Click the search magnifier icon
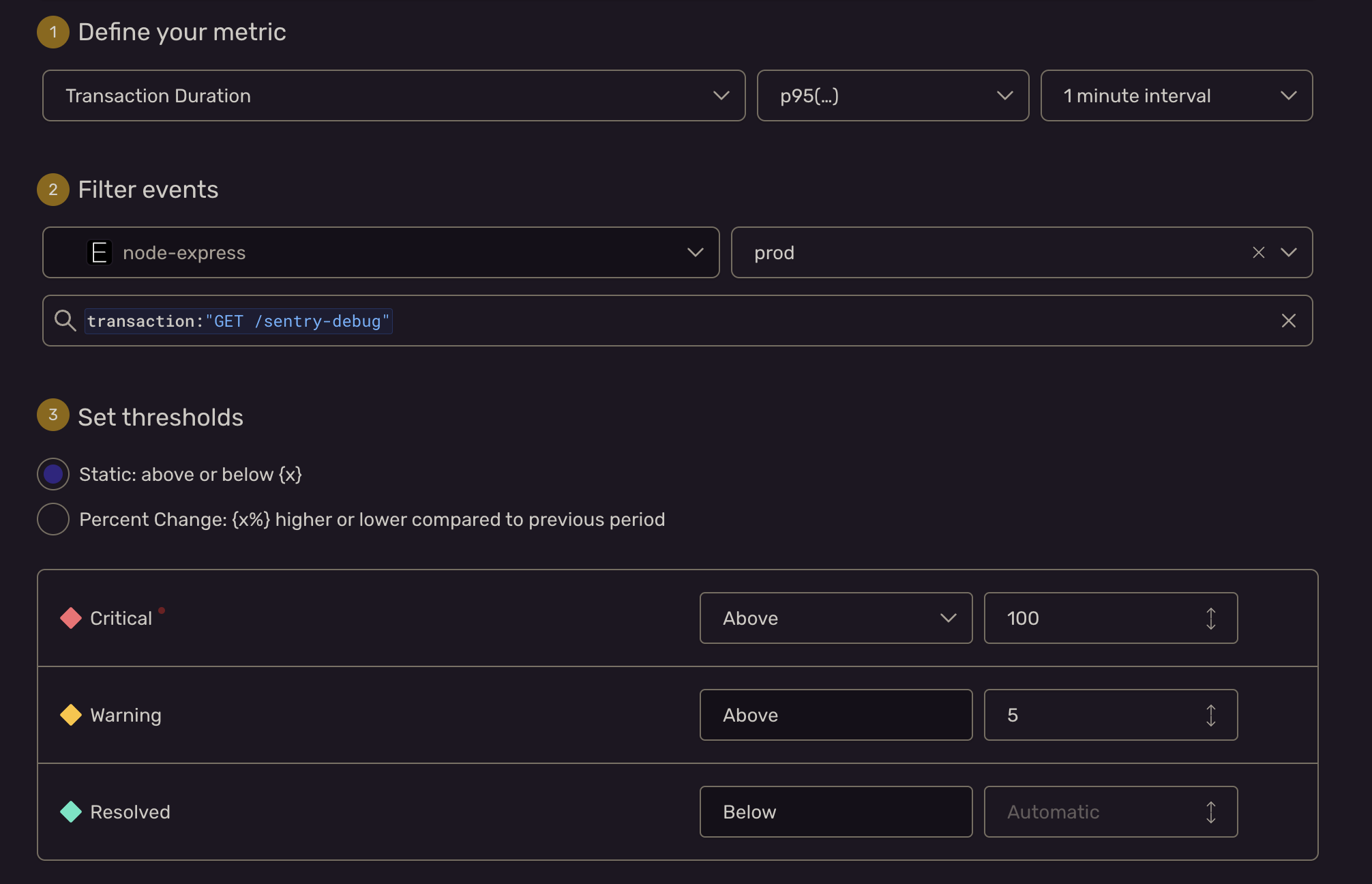 click(x=65, y=321)
